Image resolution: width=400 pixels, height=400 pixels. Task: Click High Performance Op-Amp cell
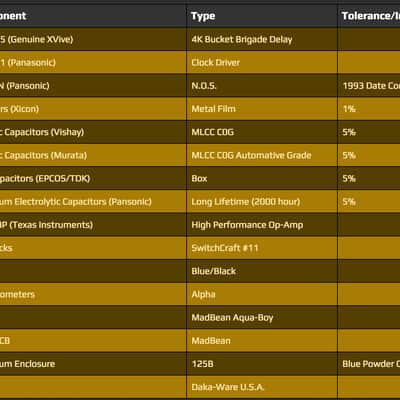click(262, 225)
